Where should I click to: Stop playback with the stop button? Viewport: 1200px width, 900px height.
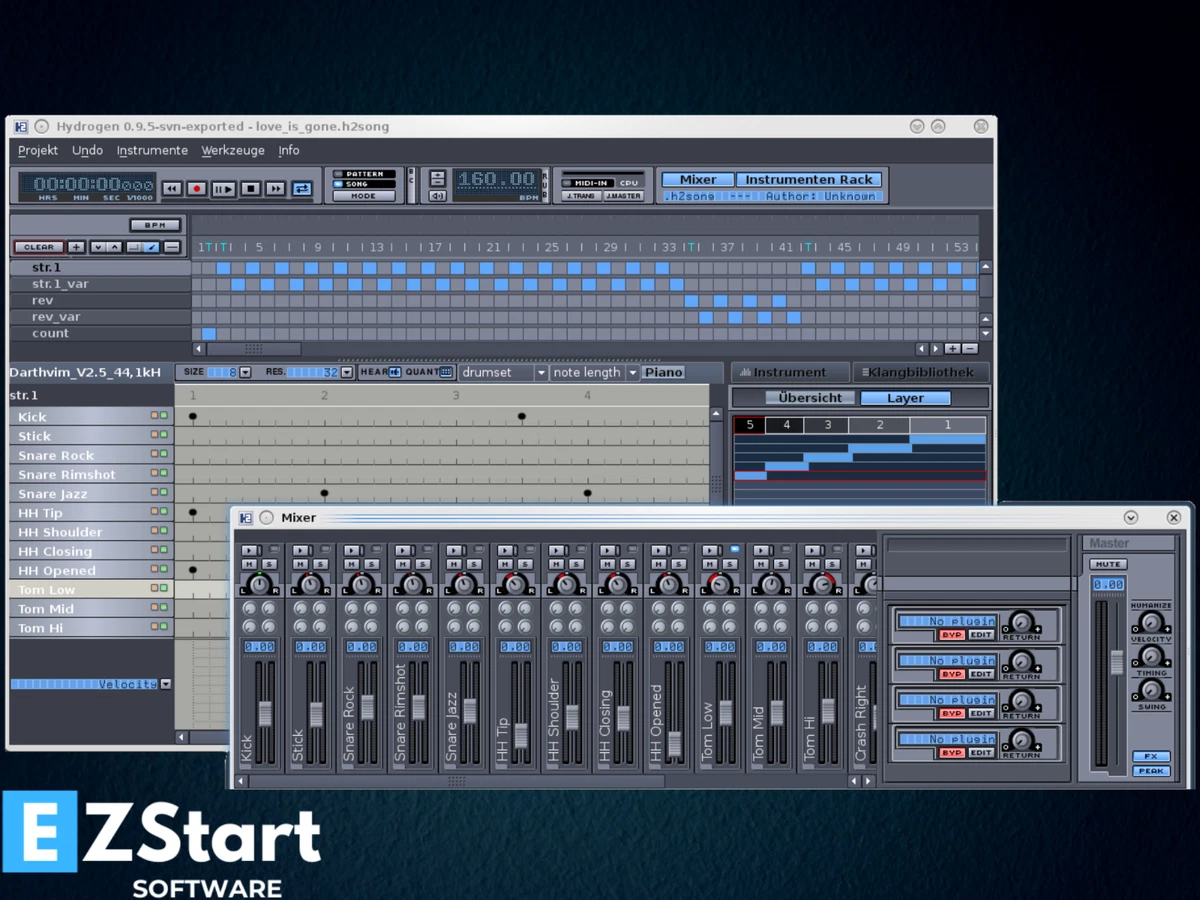pos(250,188)
